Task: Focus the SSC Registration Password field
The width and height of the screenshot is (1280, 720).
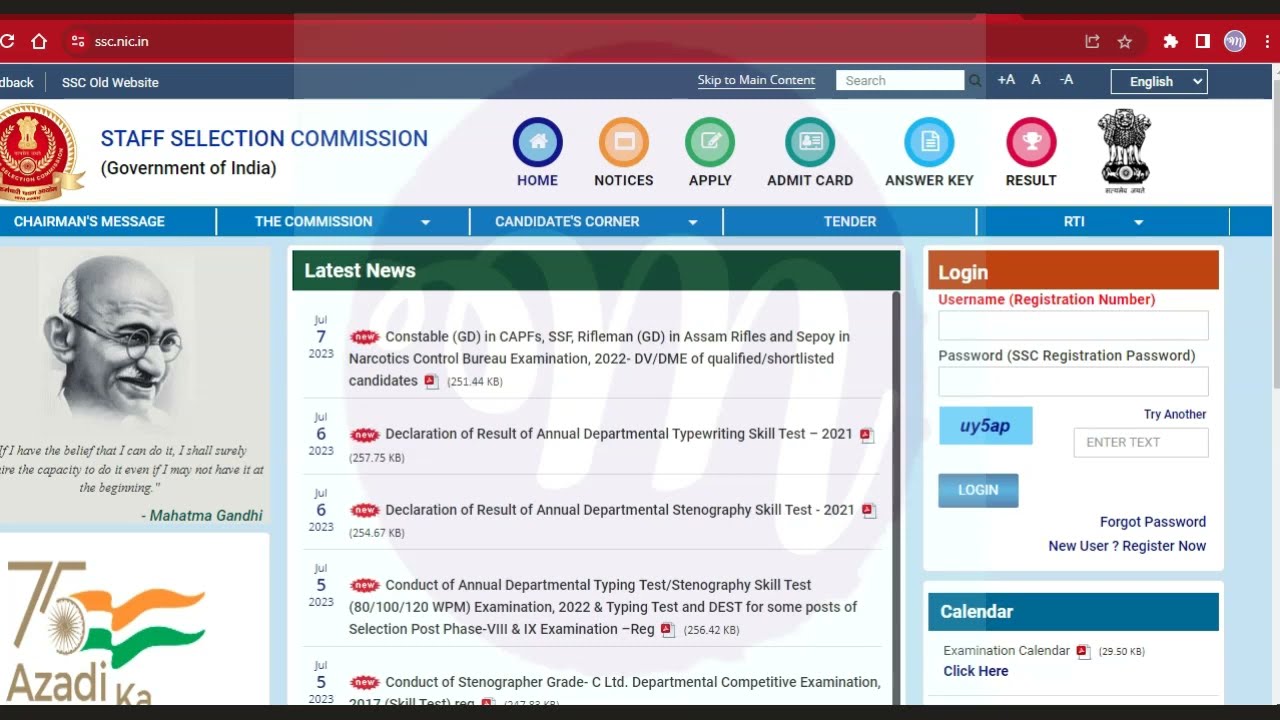Action: tap(1073, 381)
